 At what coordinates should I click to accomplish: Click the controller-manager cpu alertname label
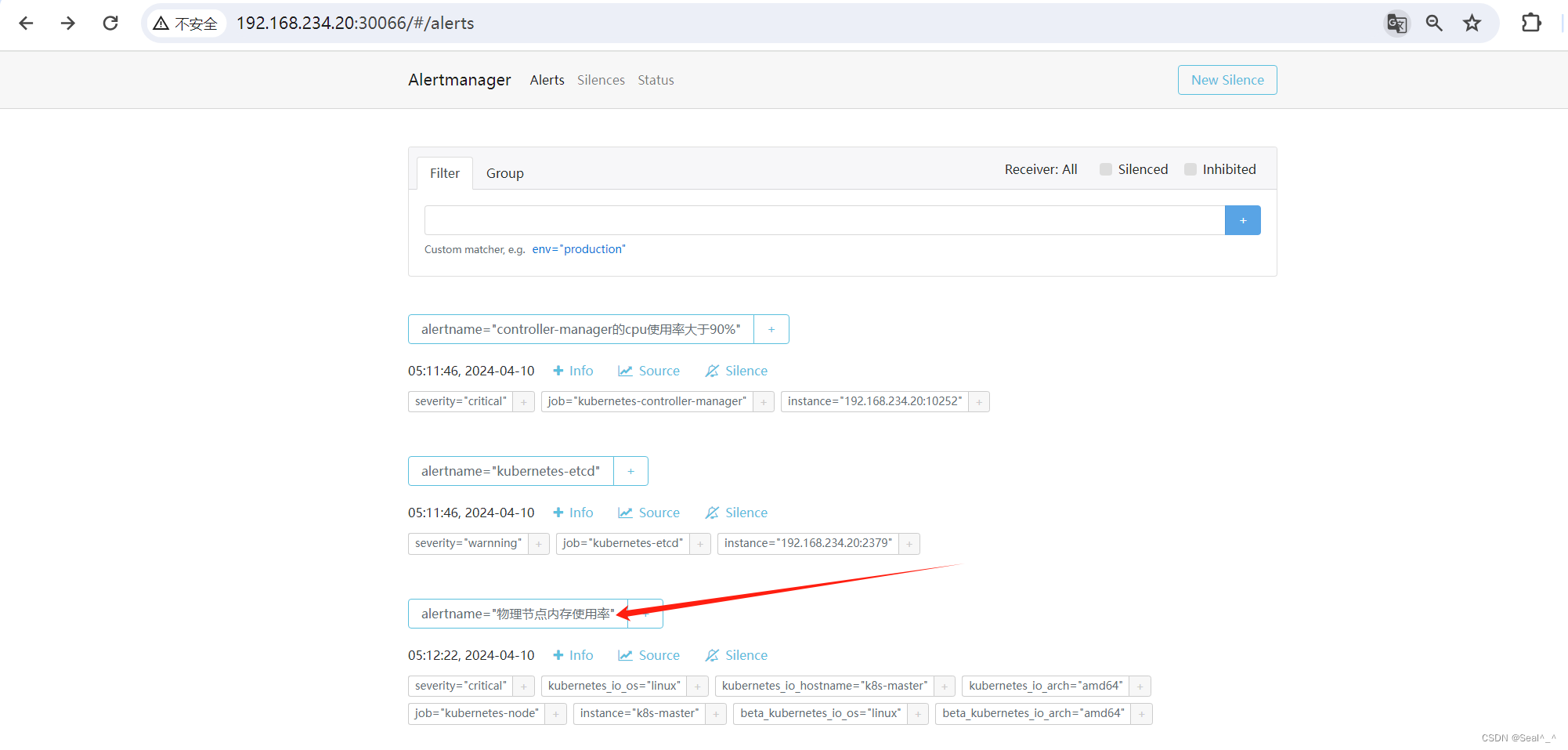(581, 329)
